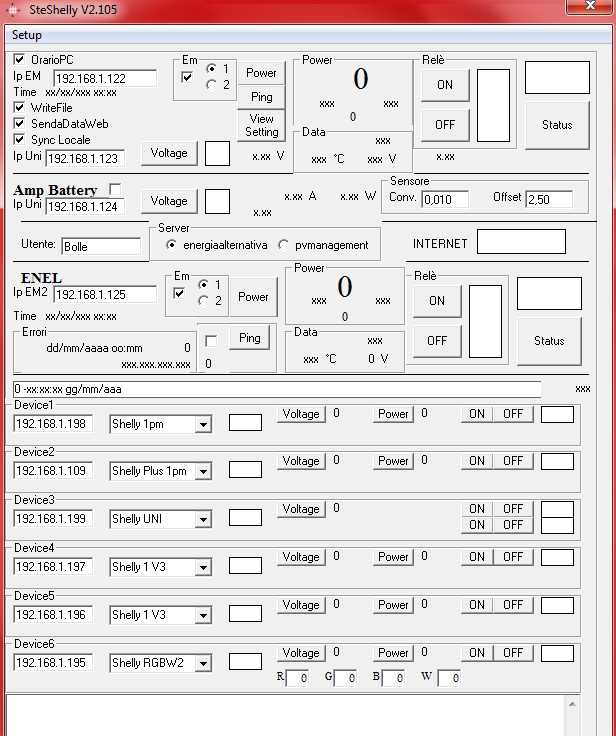Switch Device1 ON
Viewport: 616px width, 736px height.
[x=477, y=414]
